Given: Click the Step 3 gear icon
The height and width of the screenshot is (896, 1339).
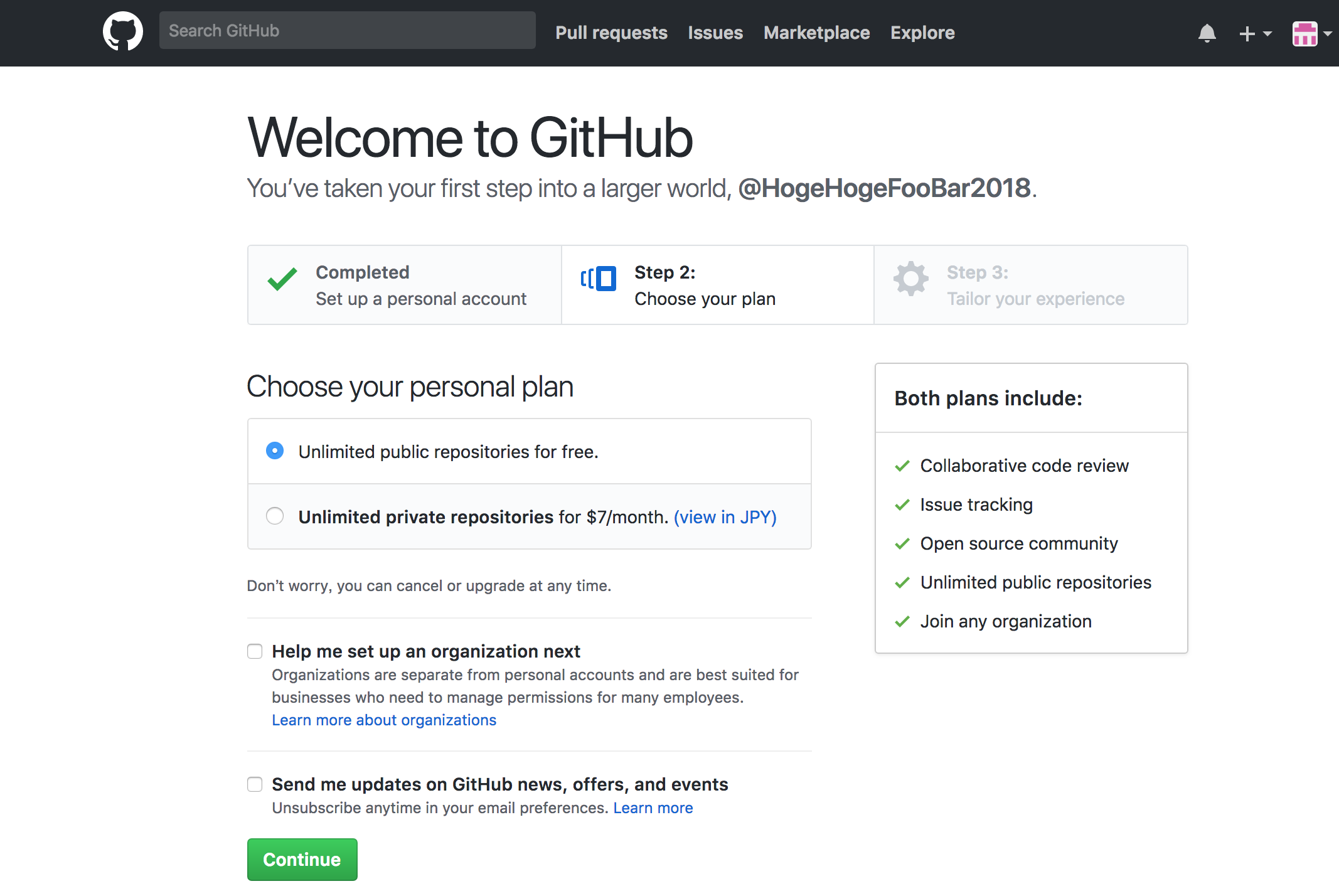Looking at the screenshot, I should point(911,278).
